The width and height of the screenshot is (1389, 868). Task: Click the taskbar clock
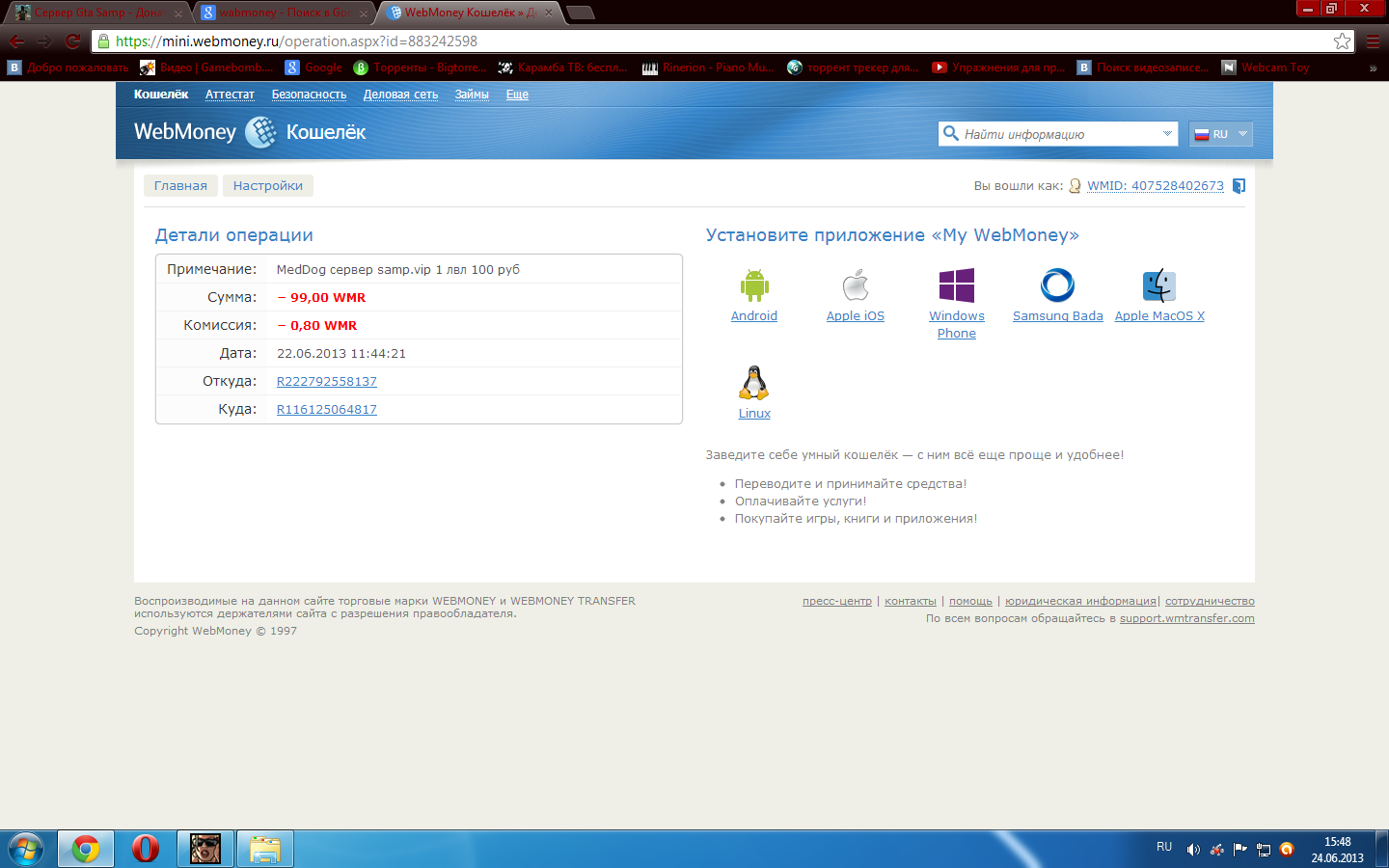(1337, 850)
